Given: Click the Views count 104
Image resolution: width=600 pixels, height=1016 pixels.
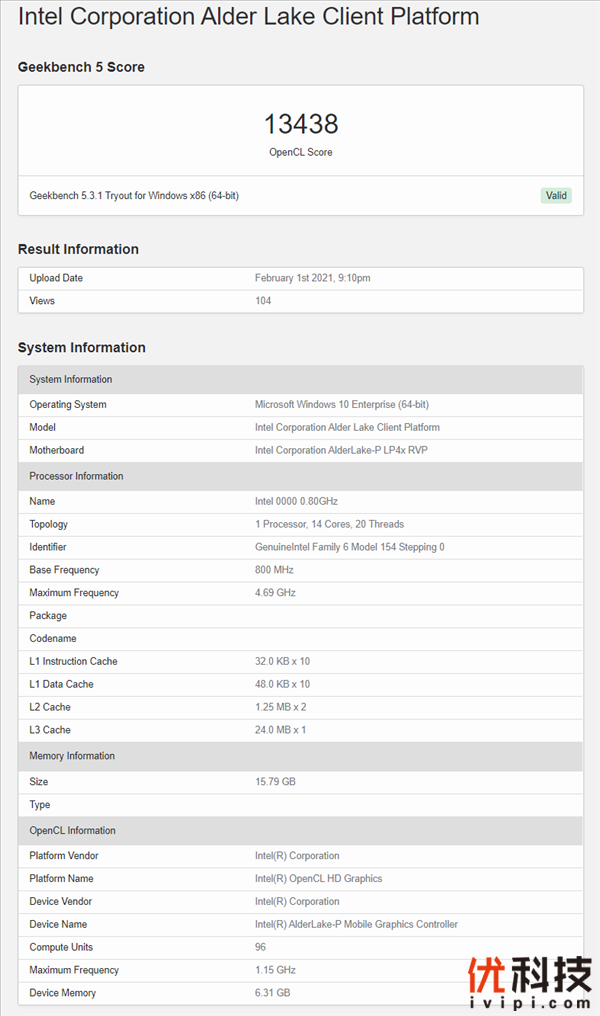Looking at the screenshot, I should pos(263,301).
